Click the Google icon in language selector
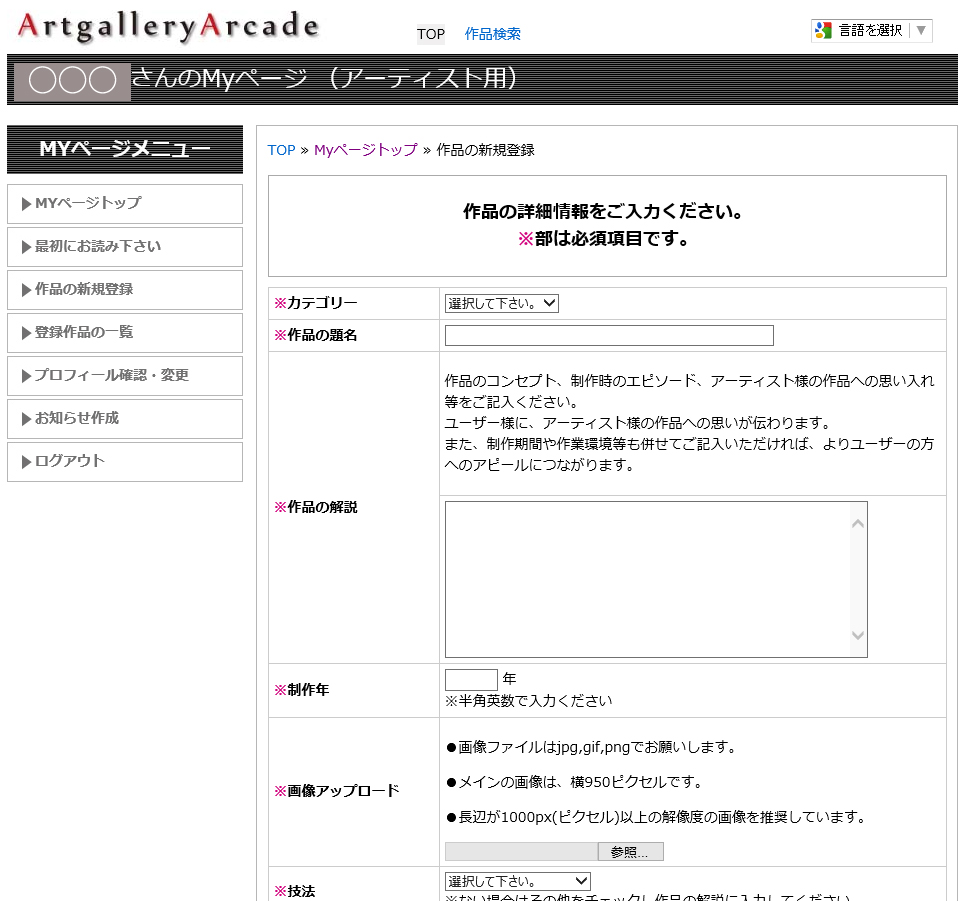Screen dimensions: 959x901 point(824,30)
